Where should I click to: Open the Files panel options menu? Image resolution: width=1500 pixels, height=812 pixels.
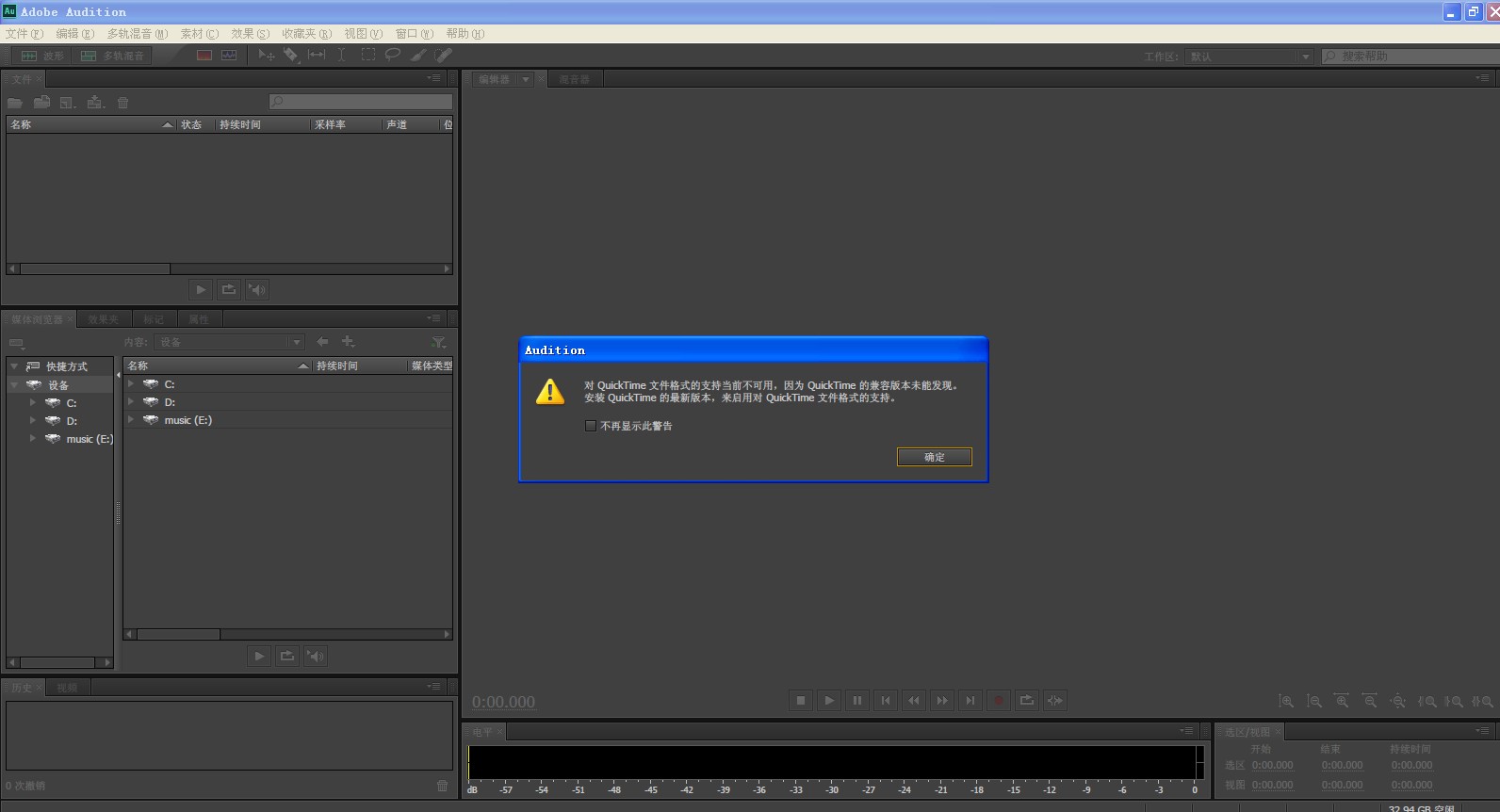pyautogui.click(x=433, y=78)
